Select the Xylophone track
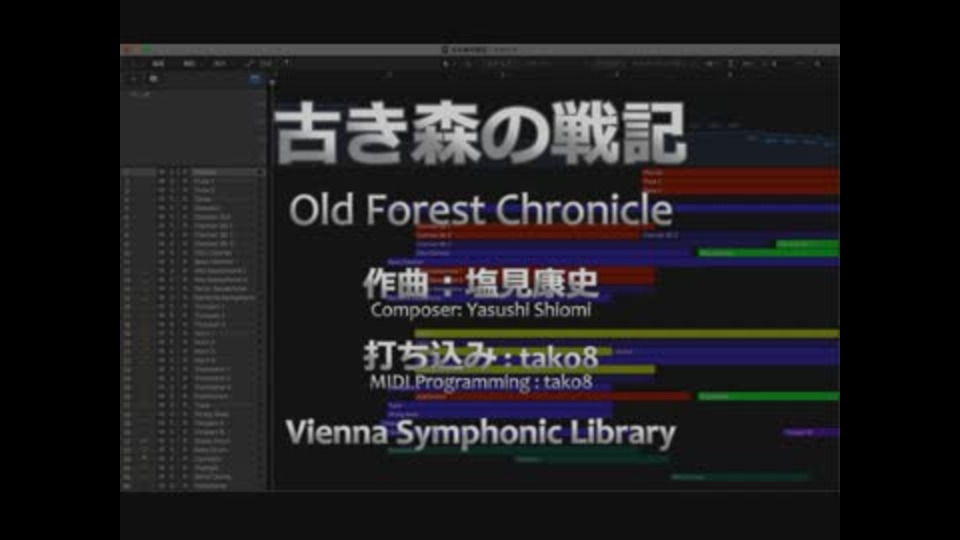The image size is (960, 540). coord(193,486)
